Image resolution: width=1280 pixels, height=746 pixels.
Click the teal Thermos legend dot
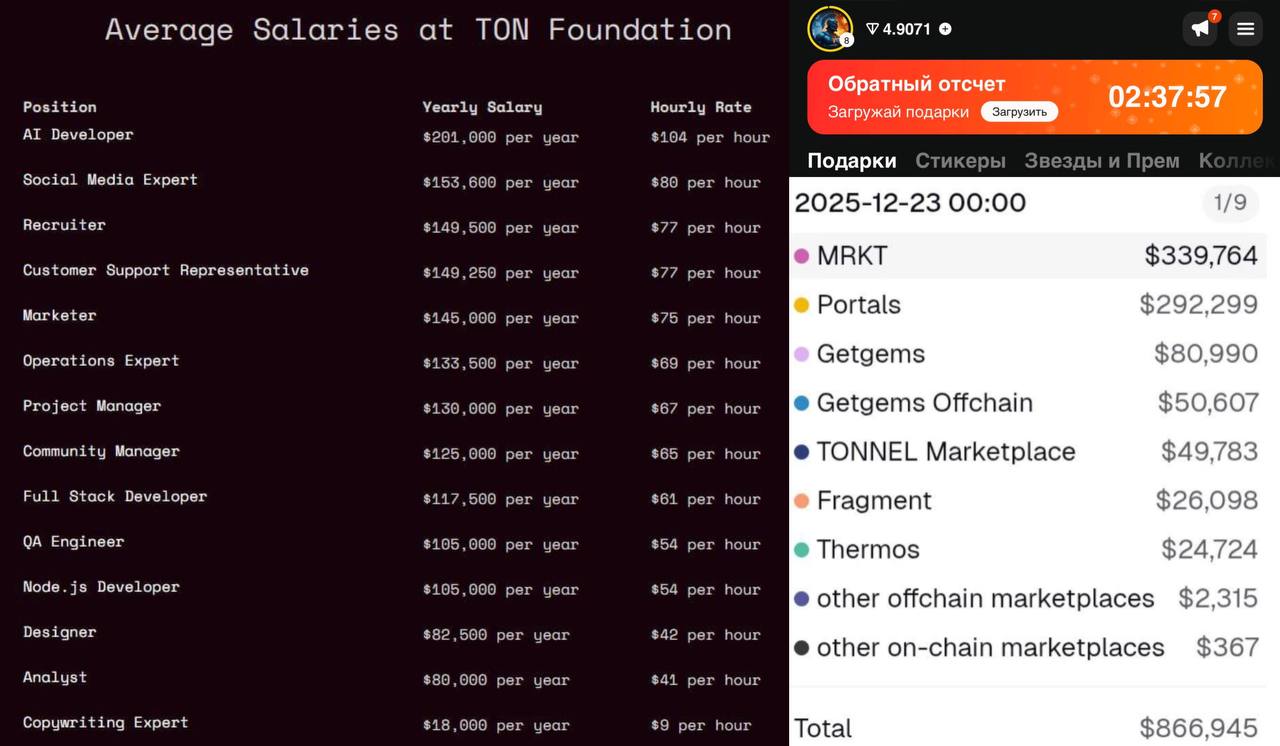tap(801, 550)
